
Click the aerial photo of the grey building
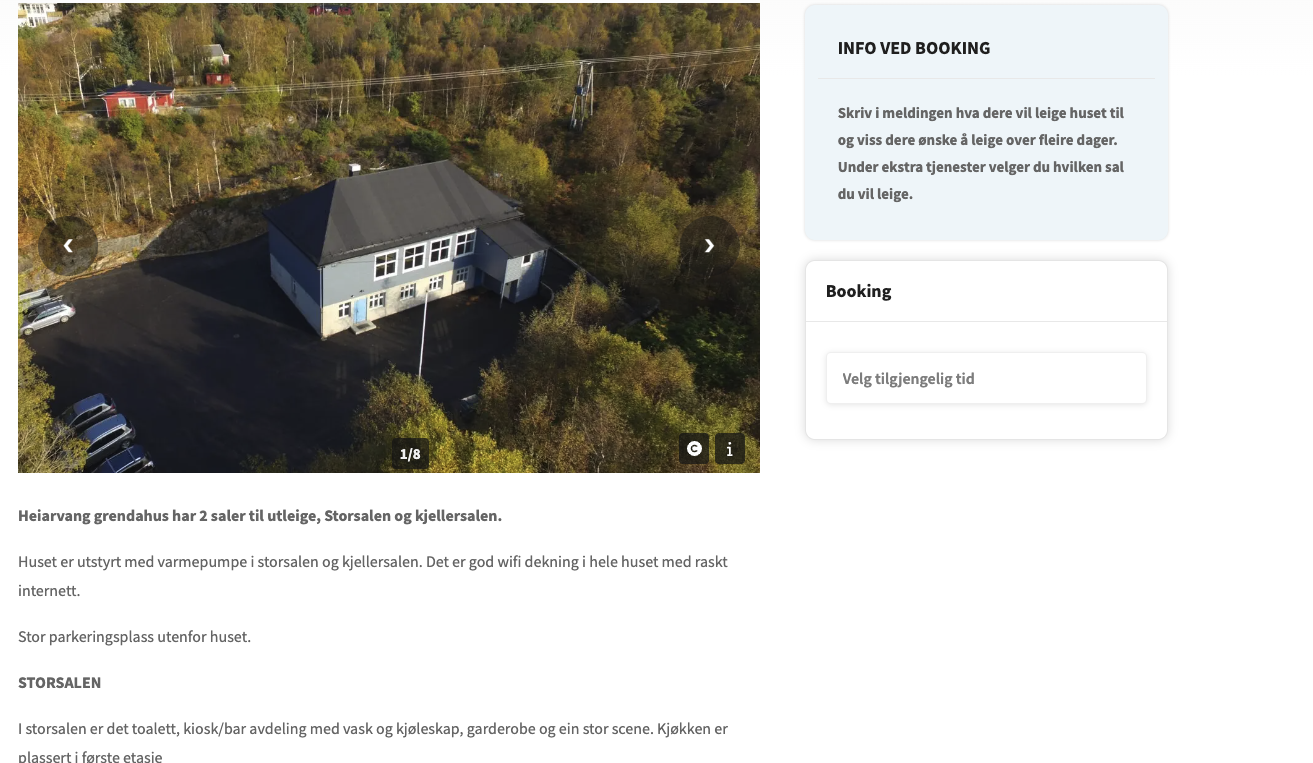(389, 238)
